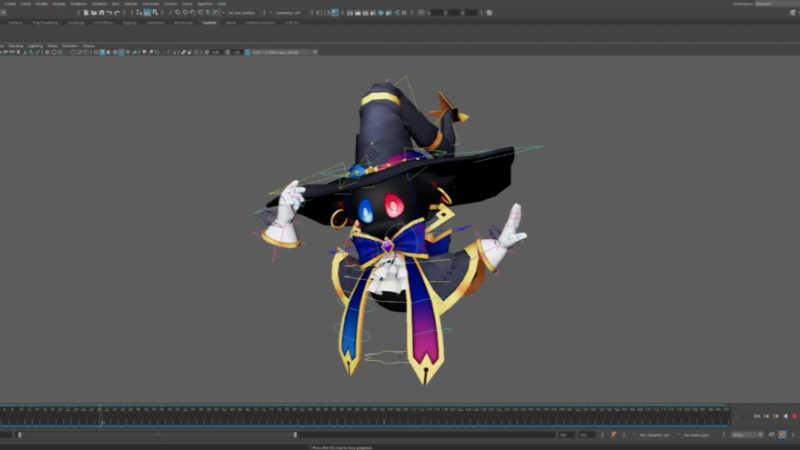Viewport: 800px width, 450px height.
Task: Toggle snap to points icon
Action: click(193, 13)
